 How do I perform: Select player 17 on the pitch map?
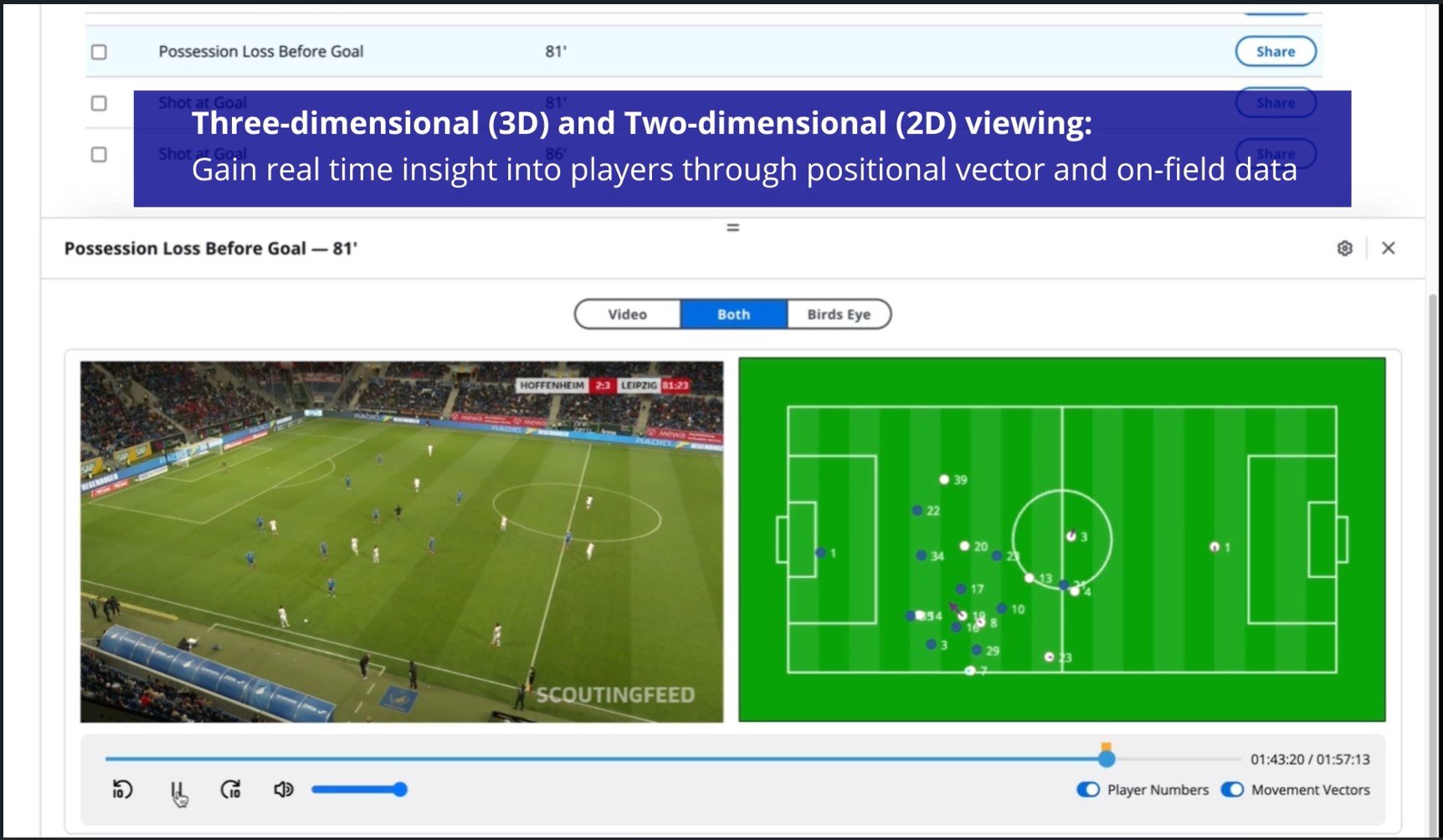pos(961,589)
